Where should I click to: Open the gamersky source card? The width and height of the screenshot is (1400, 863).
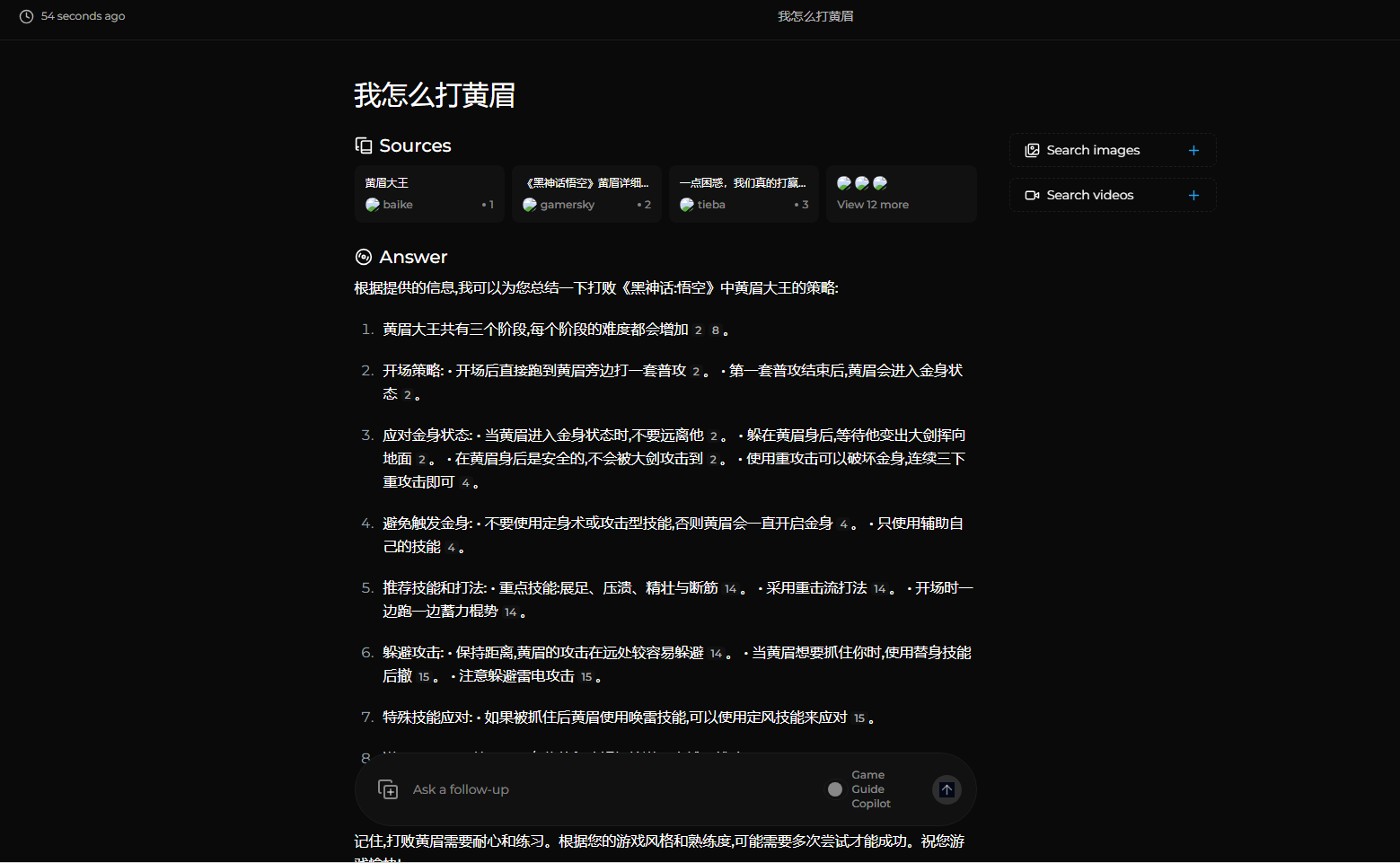click(x=586, y=193)
